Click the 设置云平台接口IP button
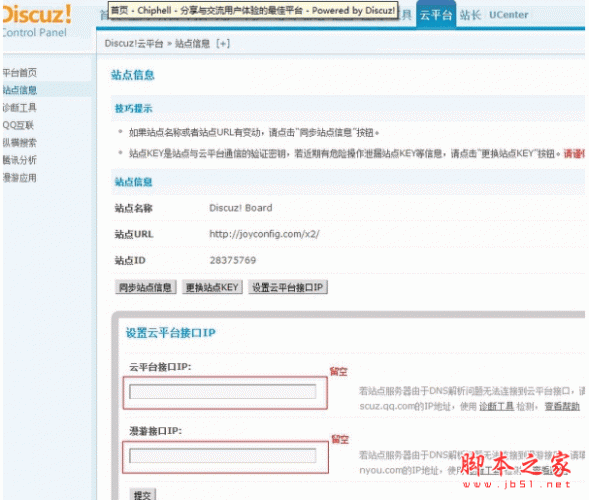This screenshot has height=500, width=589. (288, 287)
